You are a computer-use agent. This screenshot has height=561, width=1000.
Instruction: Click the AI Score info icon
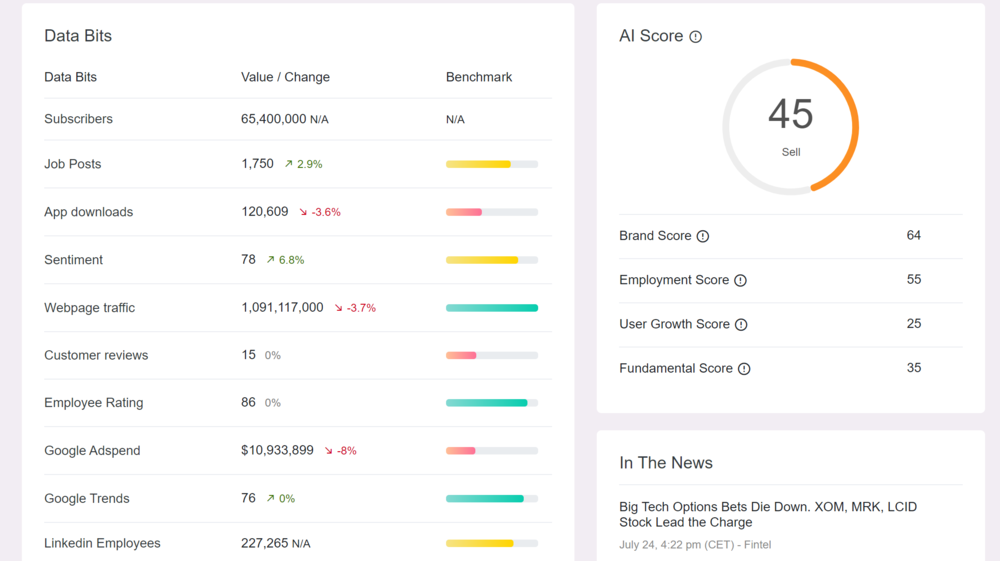coord(696,37)
